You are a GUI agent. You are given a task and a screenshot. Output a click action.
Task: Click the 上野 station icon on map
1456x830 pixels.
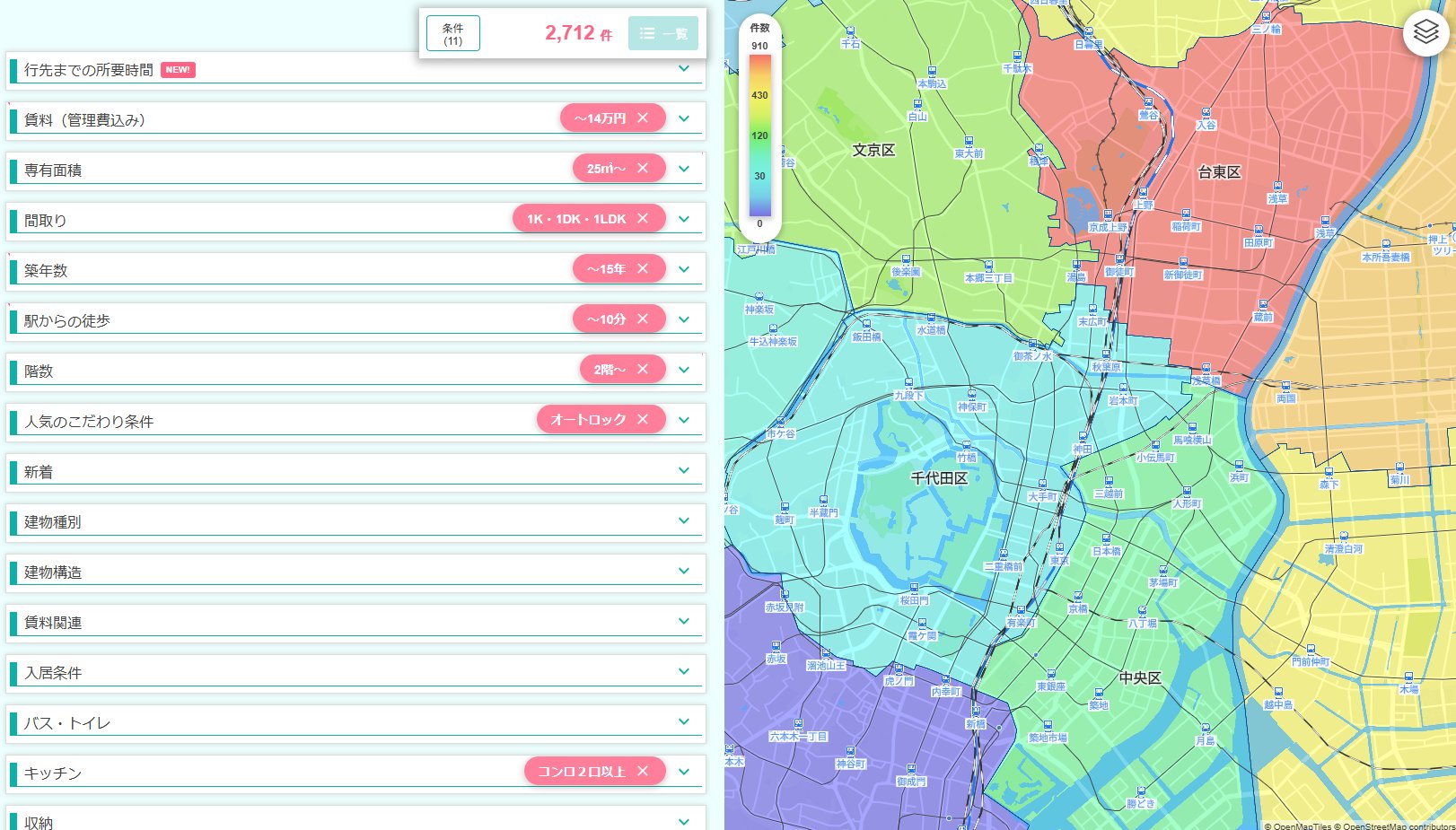click(x=1143, y=193)
